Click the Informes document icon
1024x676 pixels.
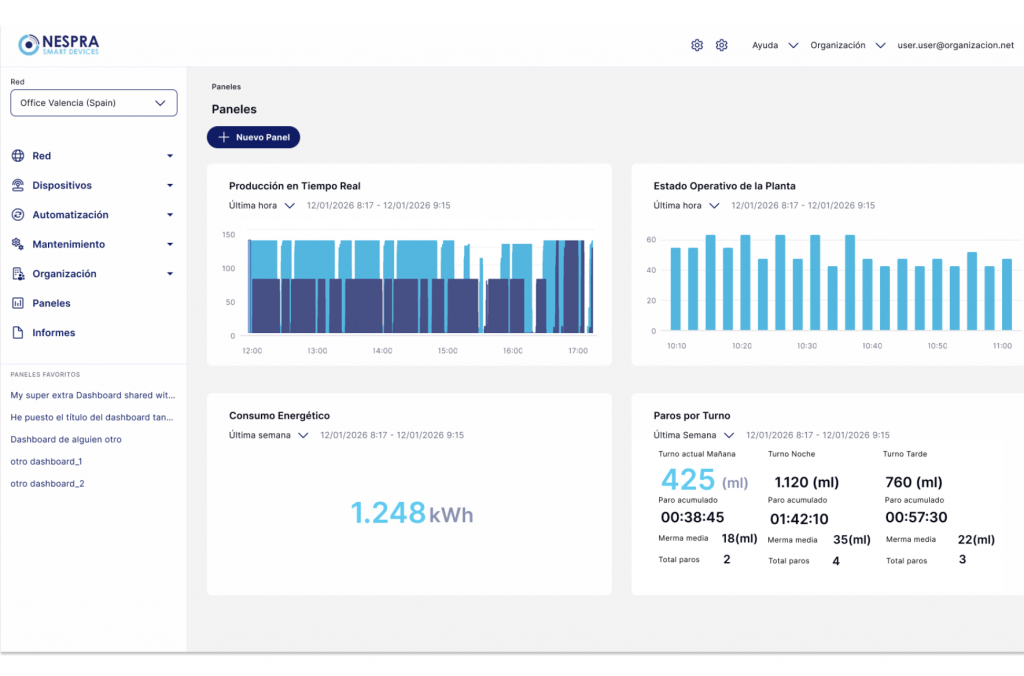[17, 333]
